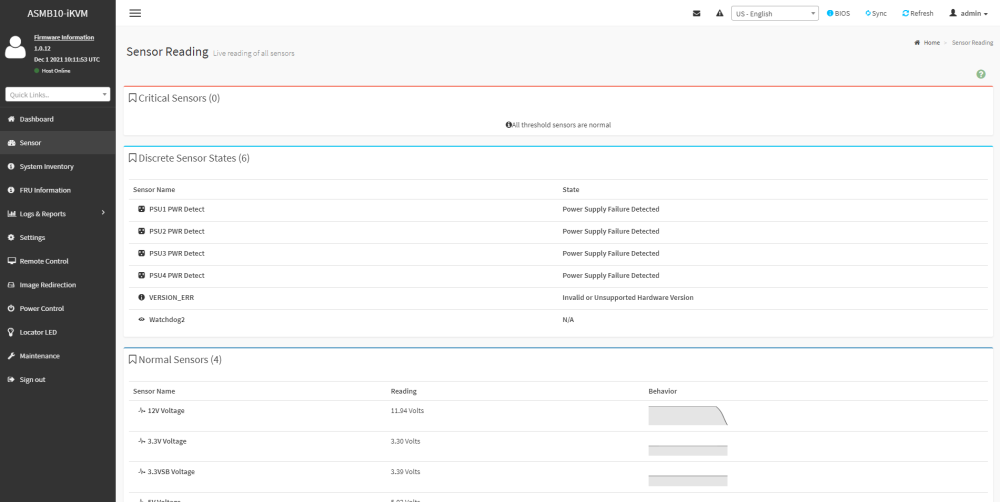Open the warning alerts triangle icon
This screenshot has height=502, width=1000.
[719, 13]
